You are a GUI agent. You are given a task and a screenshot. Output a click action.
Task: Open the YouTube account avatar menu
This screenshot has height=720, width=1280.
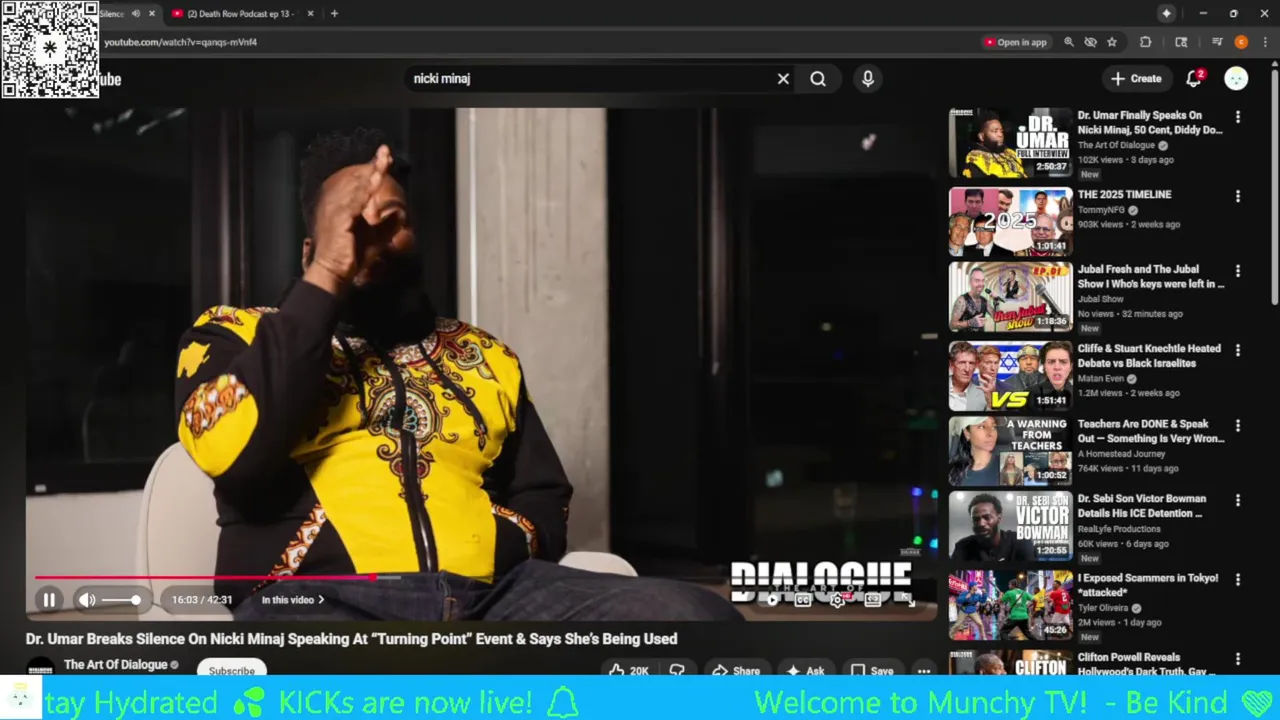(1236, 78)
